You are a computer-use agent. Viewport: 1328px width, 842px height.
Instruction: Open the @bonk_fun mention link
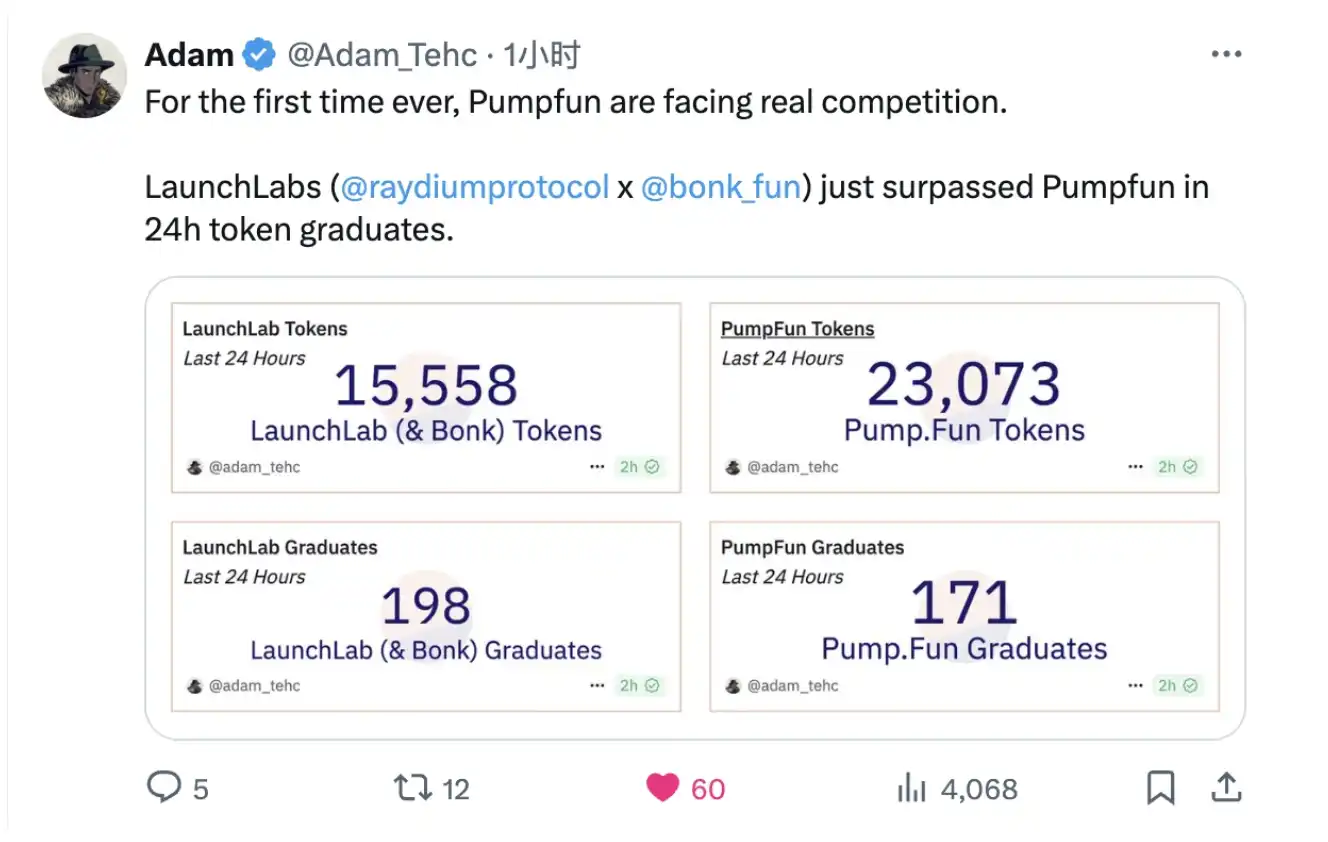point(720,187)
